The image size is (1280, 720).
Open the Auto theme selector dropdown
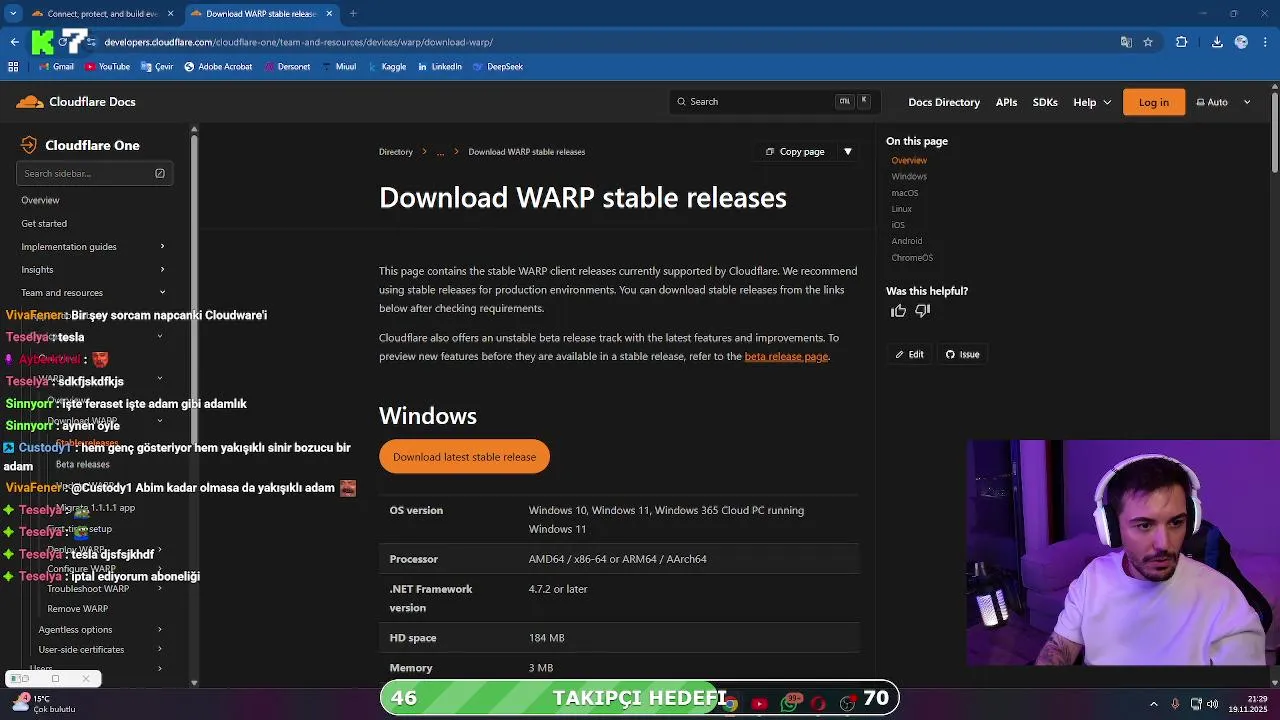[1224, 102]
